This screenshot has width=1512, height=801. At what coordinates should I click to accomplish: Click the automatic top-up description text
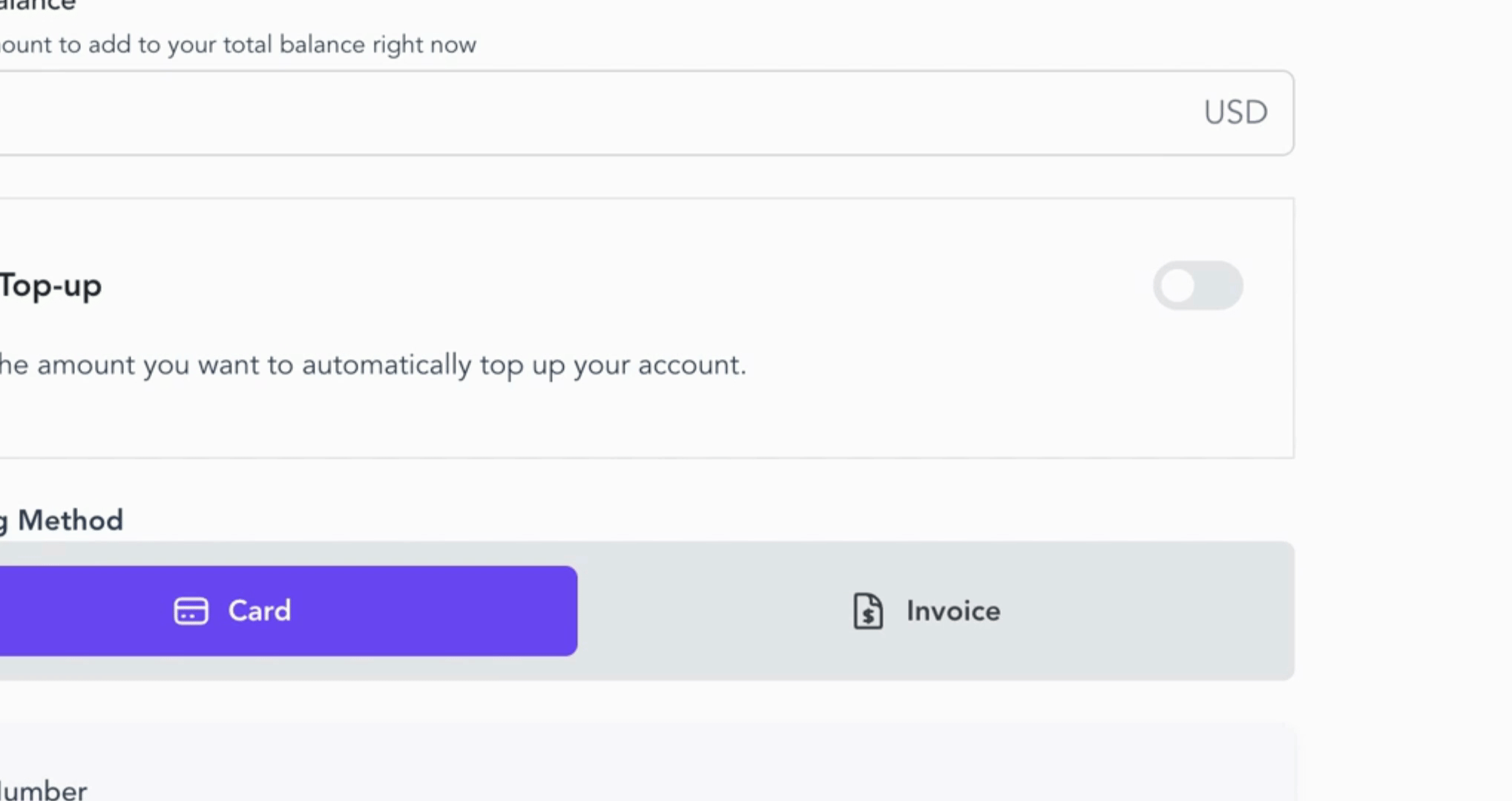(372, 365)
